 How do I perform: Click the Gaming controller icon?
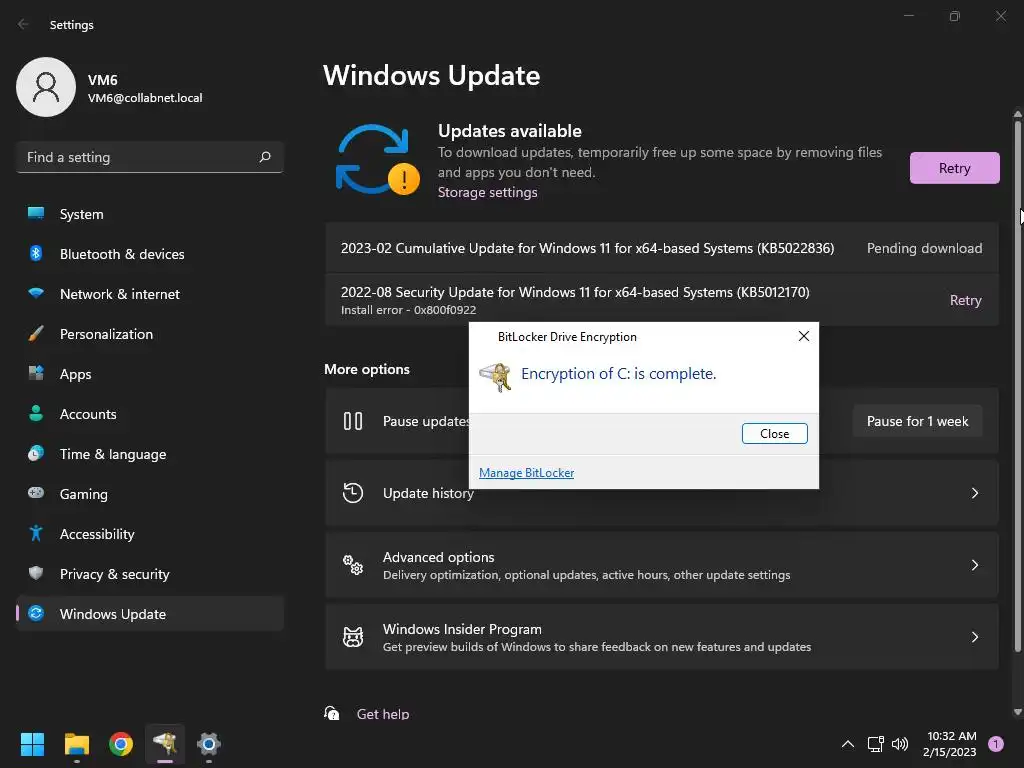36,493
